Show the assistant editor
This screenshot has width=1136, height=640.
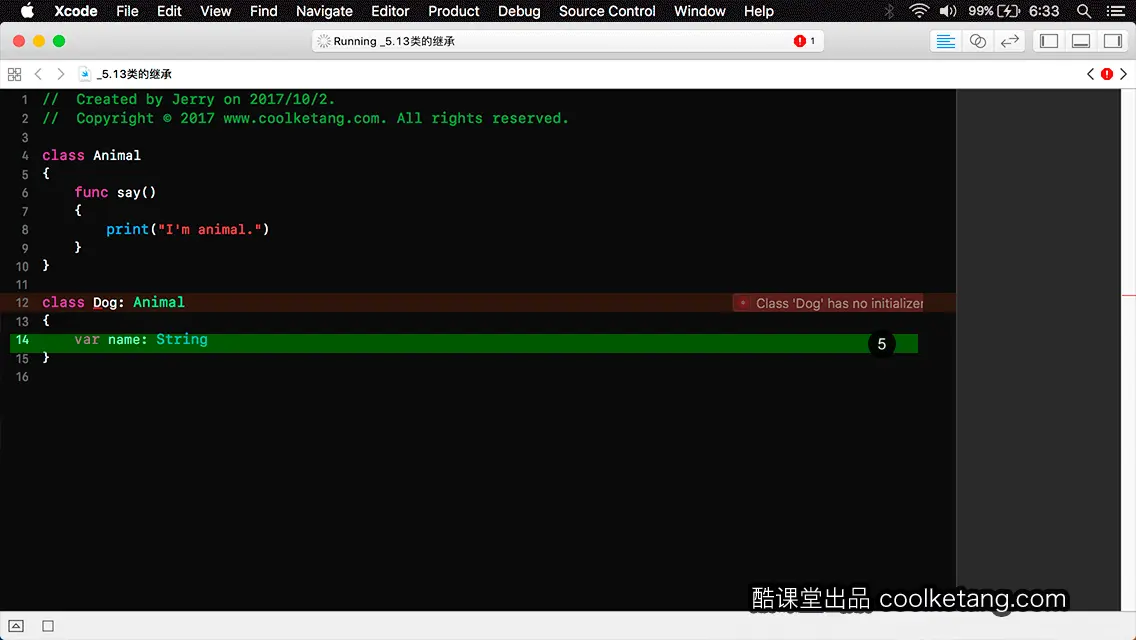pos(977,41)
